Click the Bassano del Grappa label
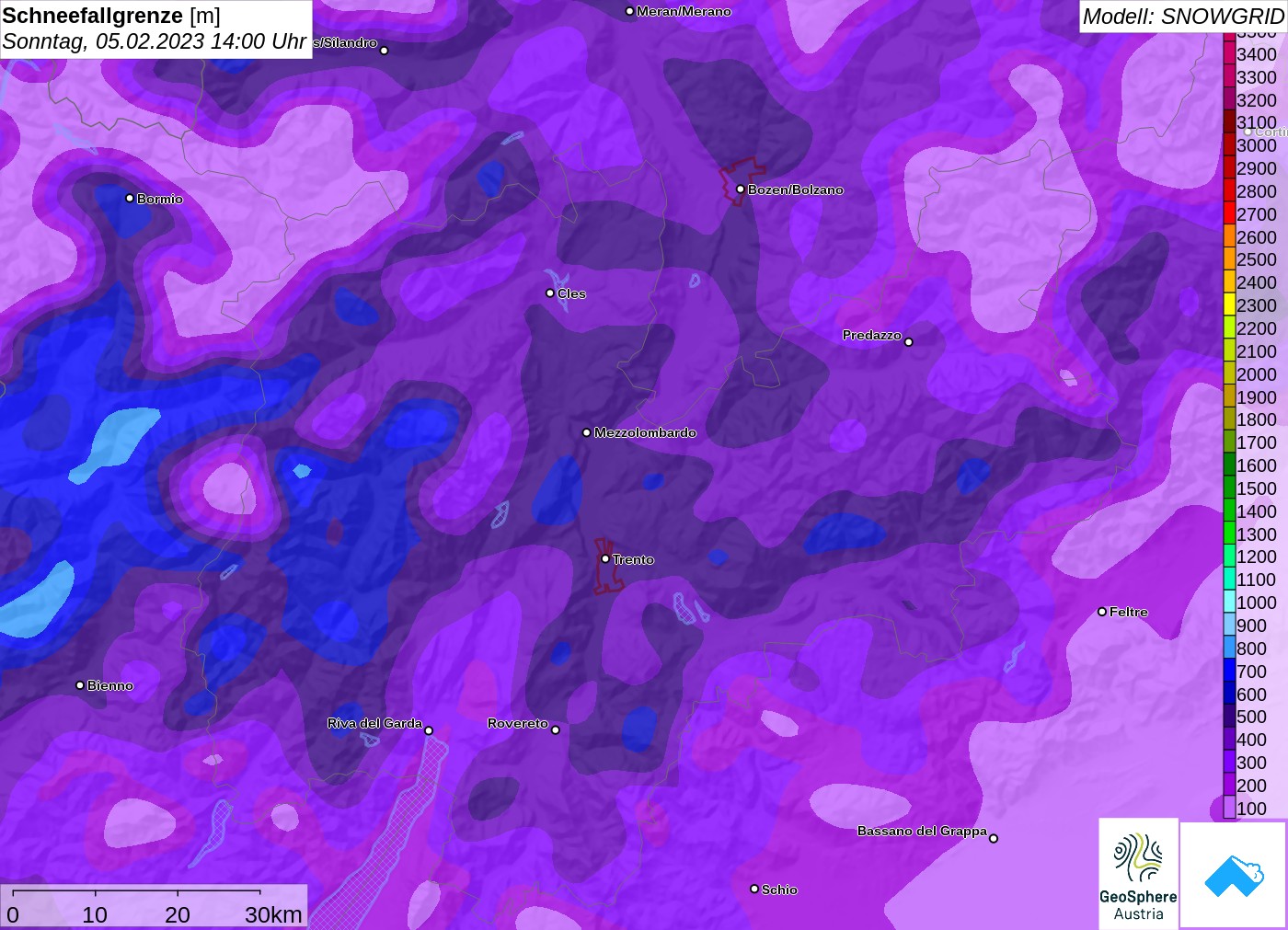The height and width of the screenshot is (930, 1288). click(922, 831)
